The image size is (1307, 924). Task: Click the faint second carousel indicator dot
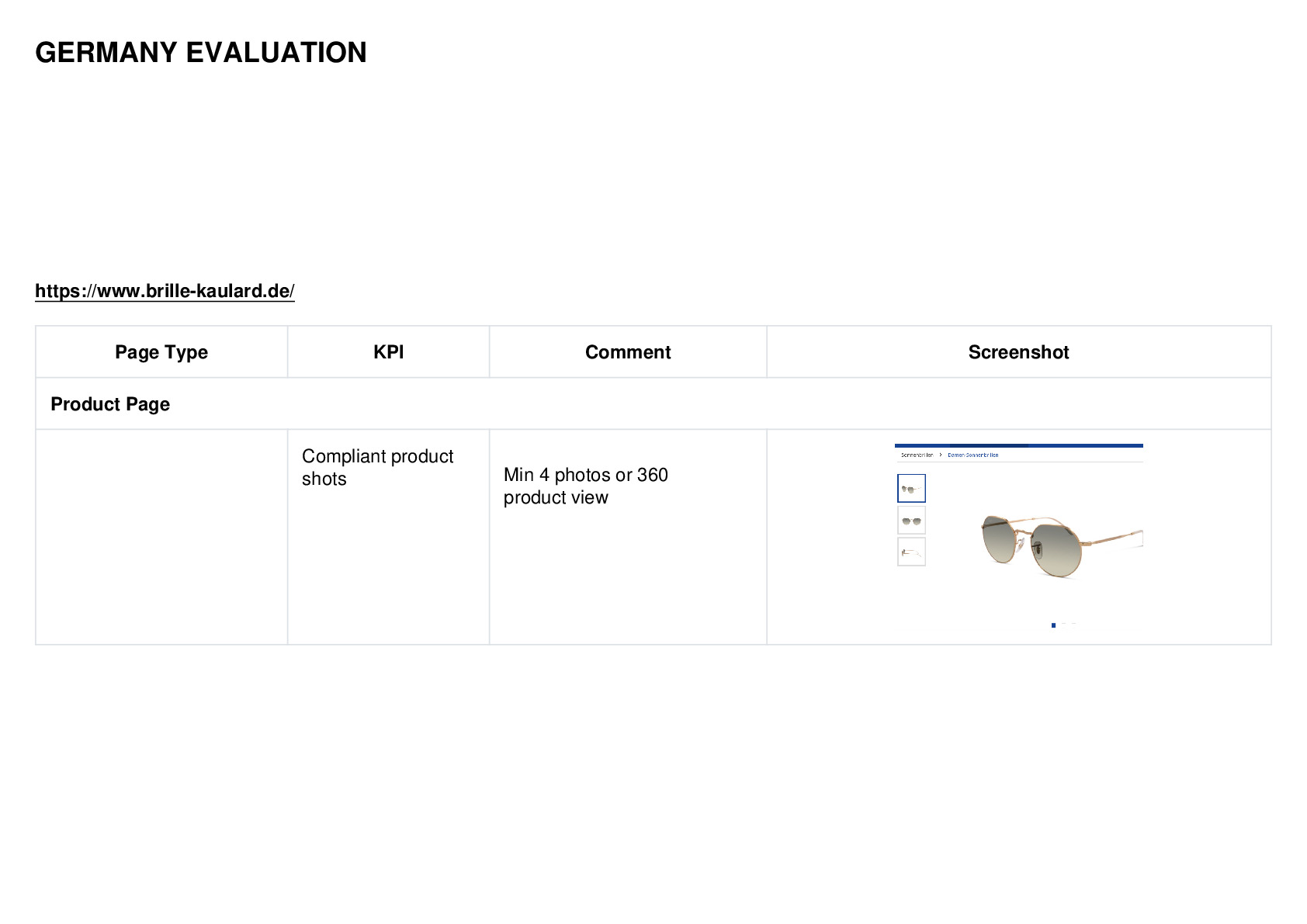1064,624
